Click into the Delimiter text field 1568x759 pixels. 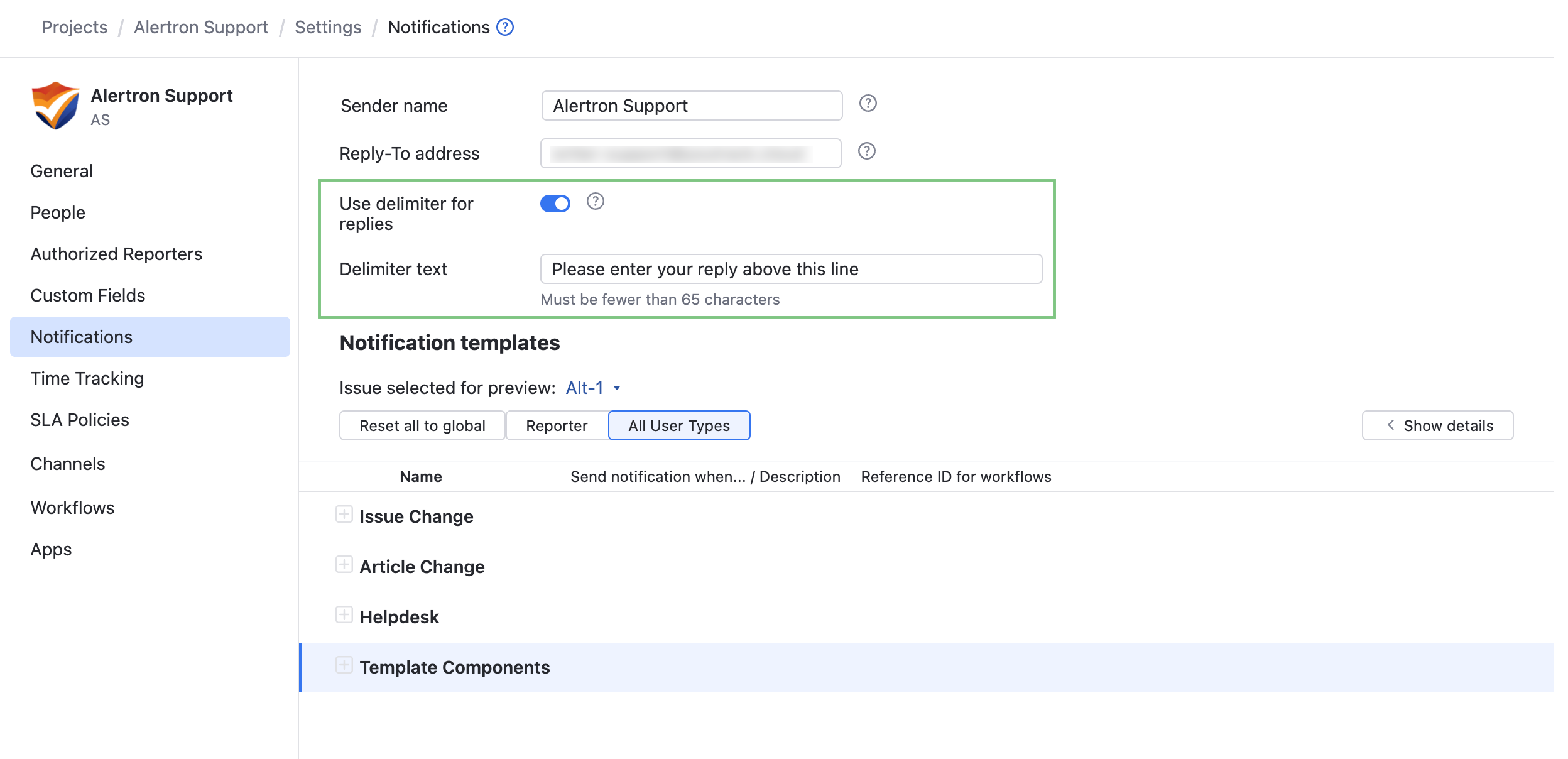coord(791,269)
